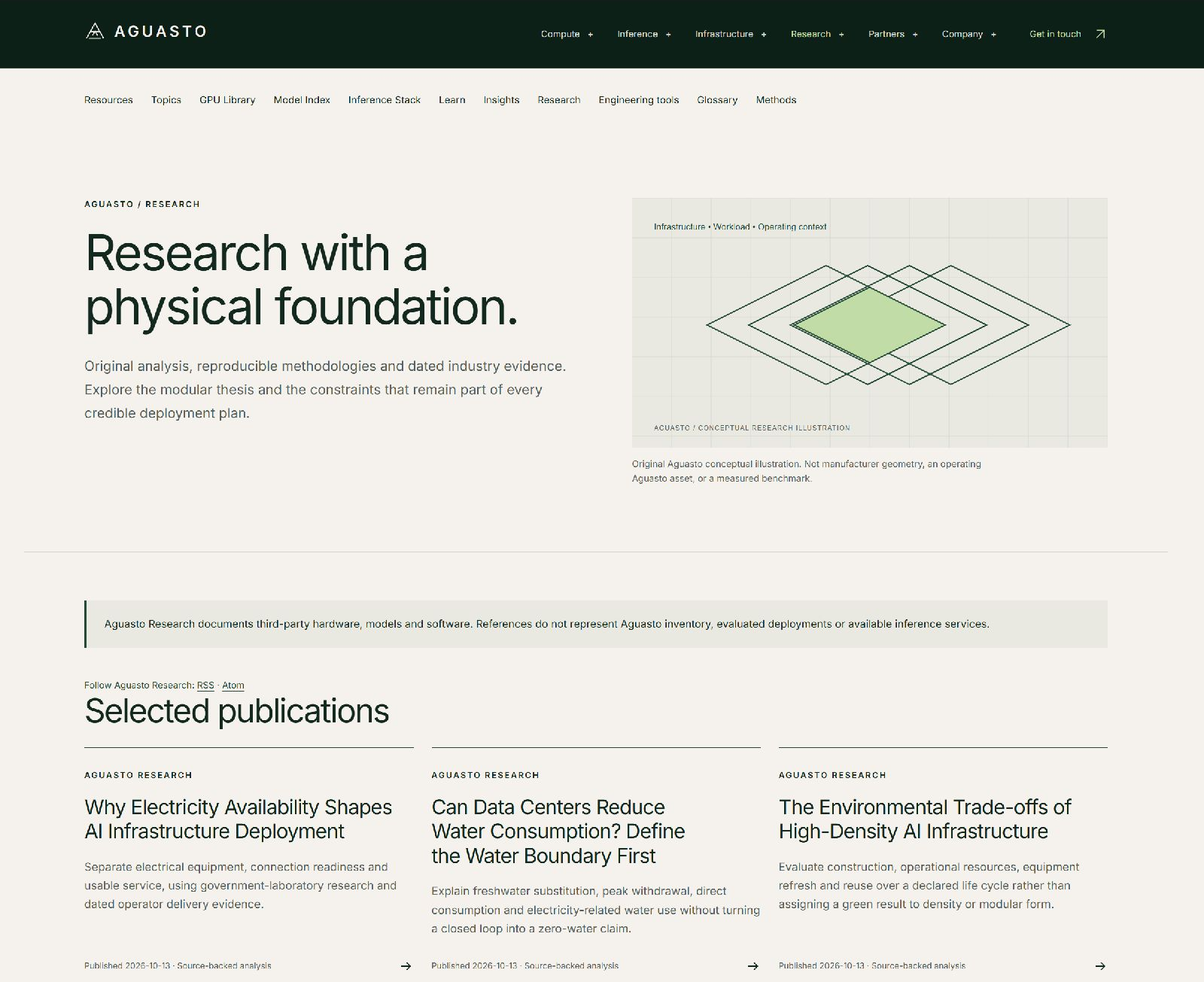Click the arrow on the Environmental Trade-offs card
This screenshot has width=1204, height=982.
click(x=1100, y=965)
